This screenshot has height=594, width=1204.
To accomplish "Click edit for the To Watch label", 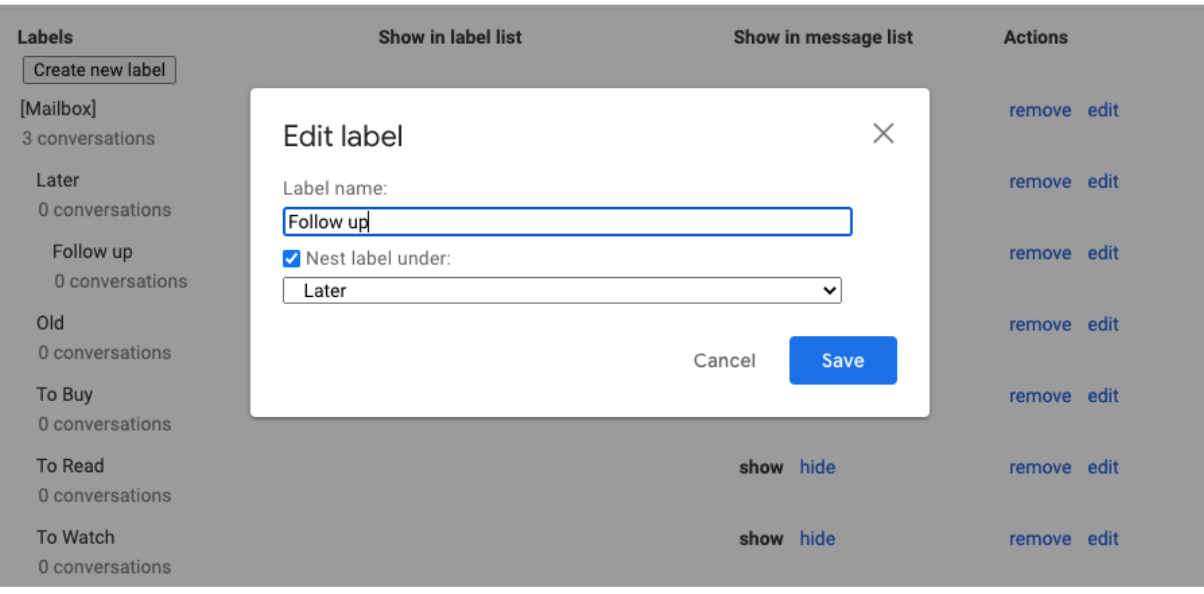I will coord(1103,539).
